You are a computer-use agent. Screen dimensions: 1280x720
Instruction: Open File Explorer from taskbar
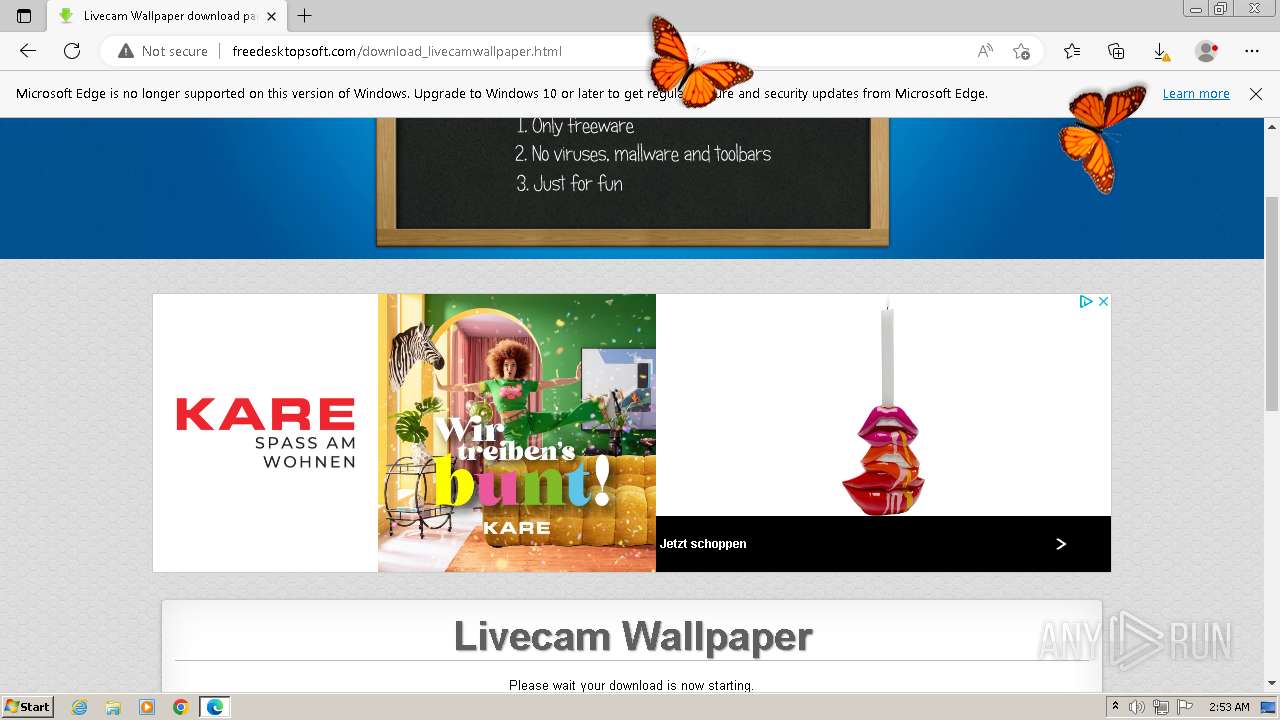[x=113, y=707]
